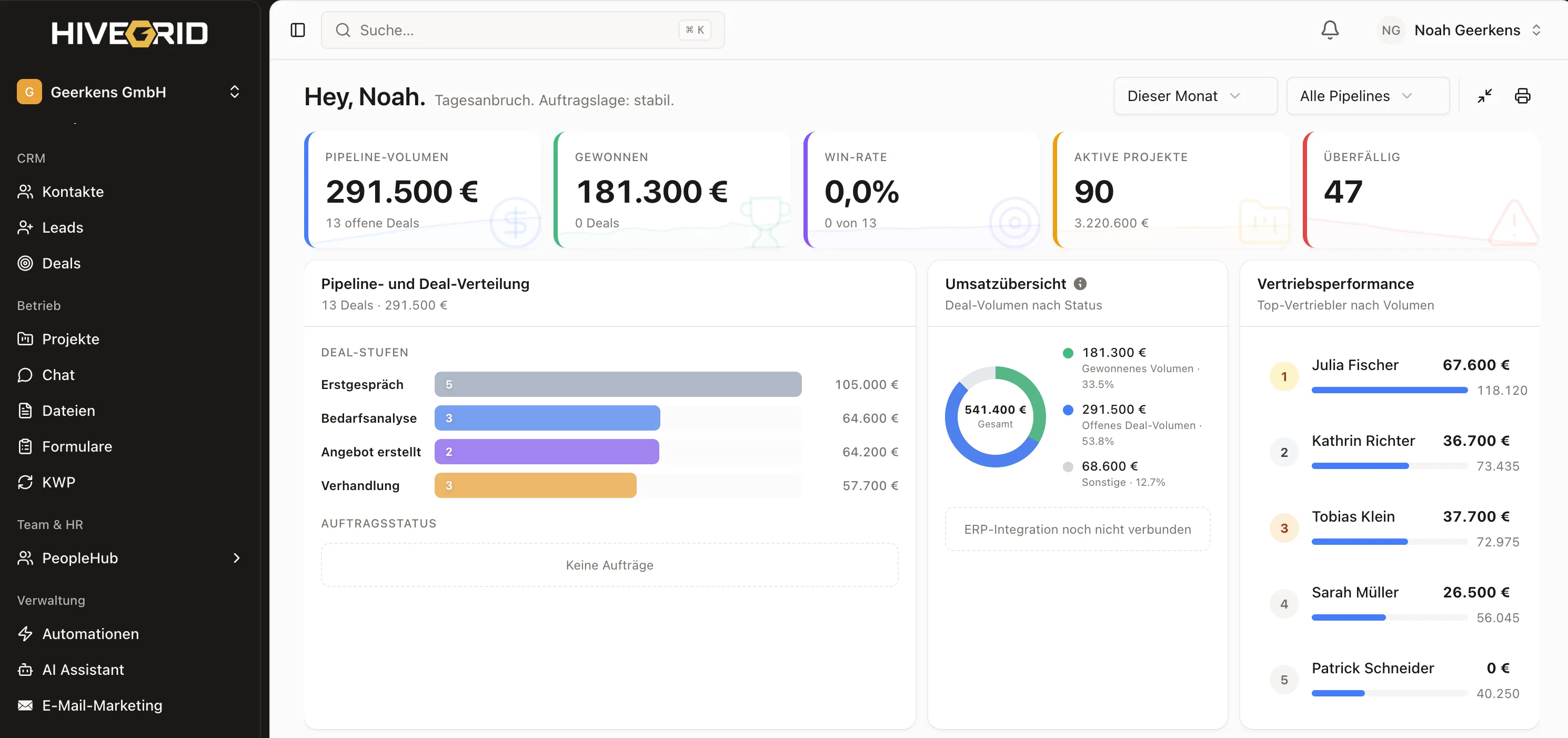This screenshot has height=738, width=1568.
Task: Click the ⌘ K shortcut badge
Action: [695, 30]
